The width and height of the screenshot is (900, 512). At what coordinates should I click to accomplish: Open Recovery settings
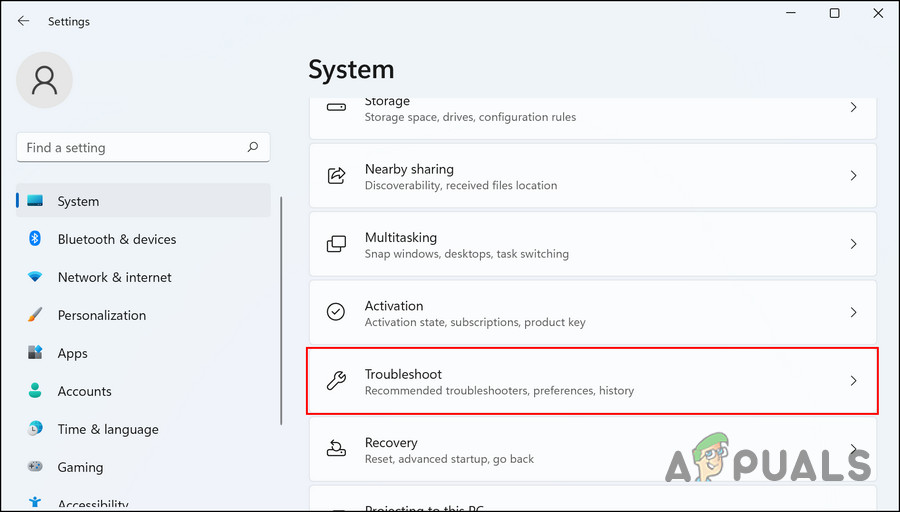coord(593,449)
